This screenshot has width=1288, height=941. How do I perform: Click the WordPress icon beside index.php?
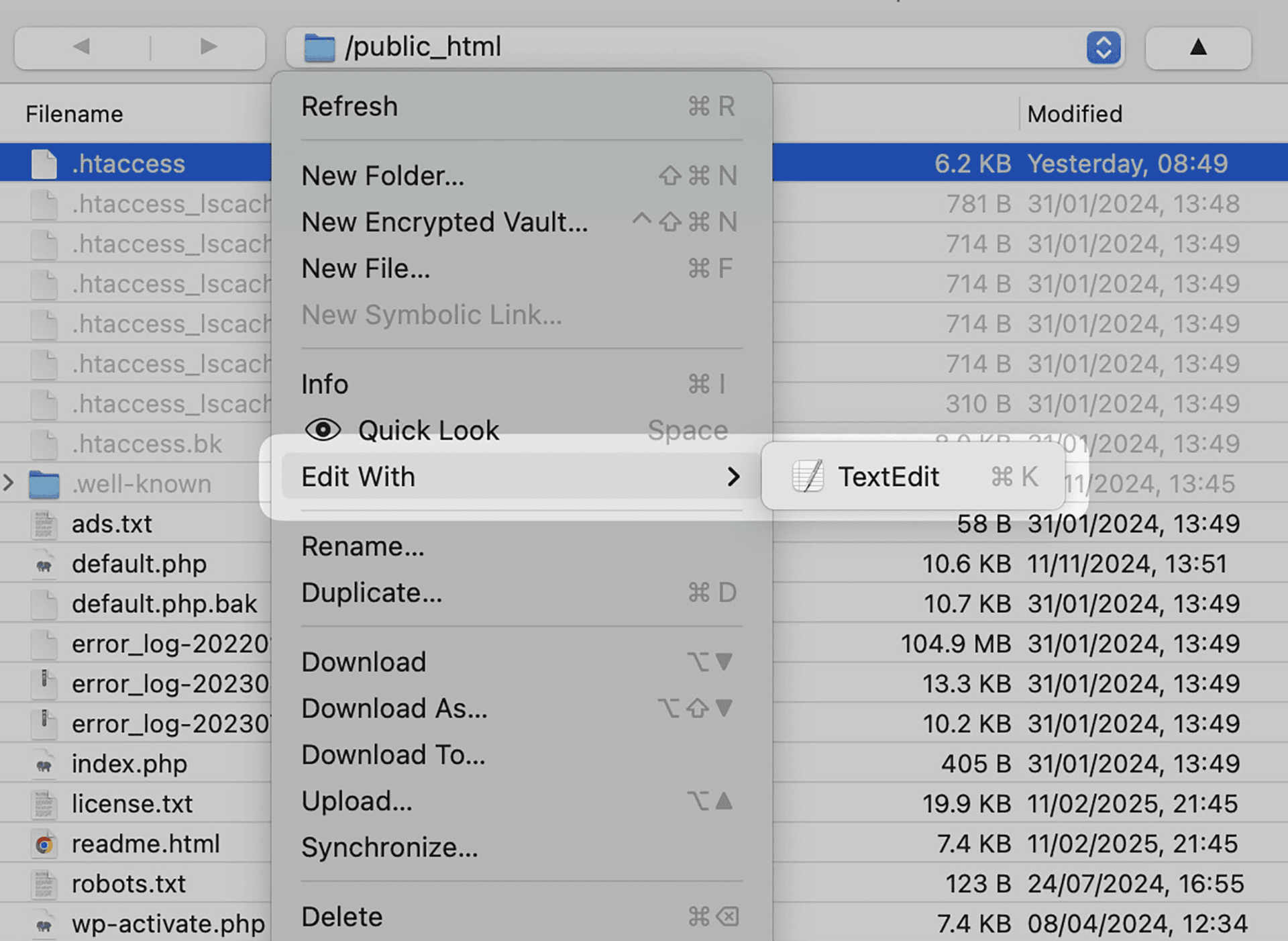(44, 763)
